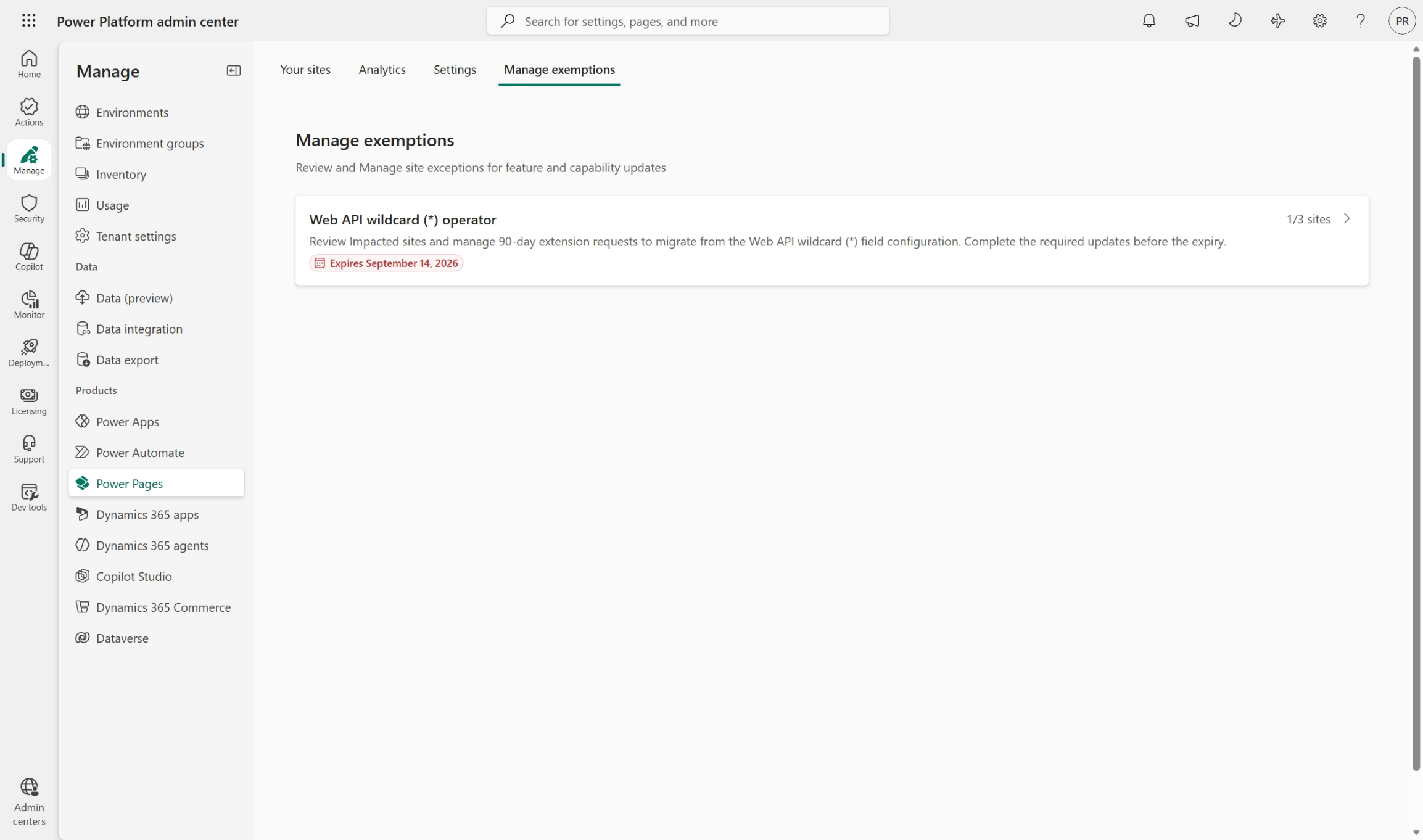Open Power Apps product page

157,421
